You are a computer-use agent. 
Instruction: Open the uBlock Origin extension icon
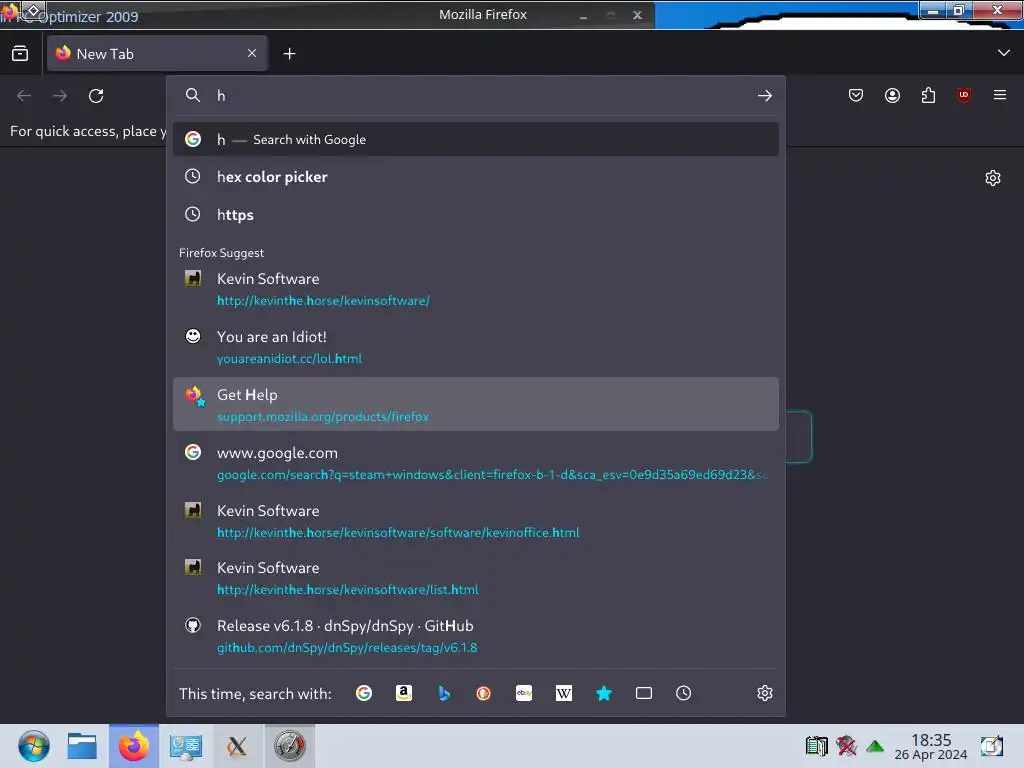click(x=964, y=95)
